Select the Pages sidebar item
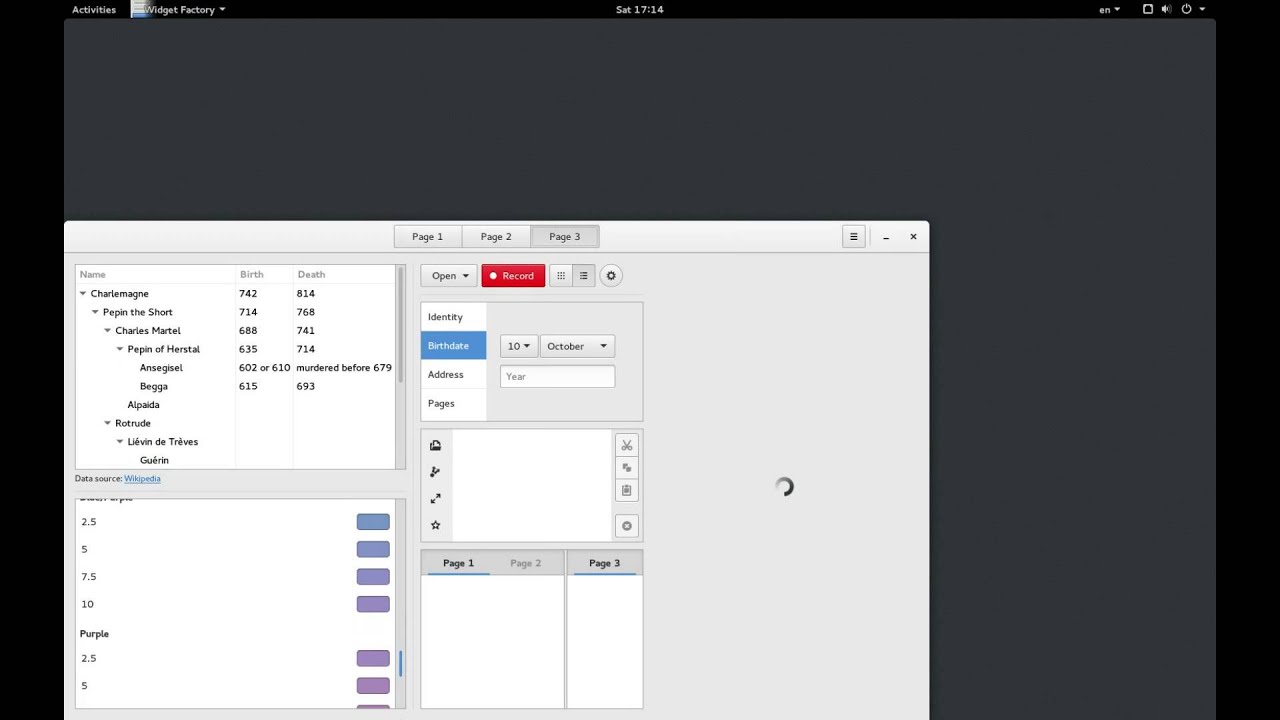 point(454,404)
